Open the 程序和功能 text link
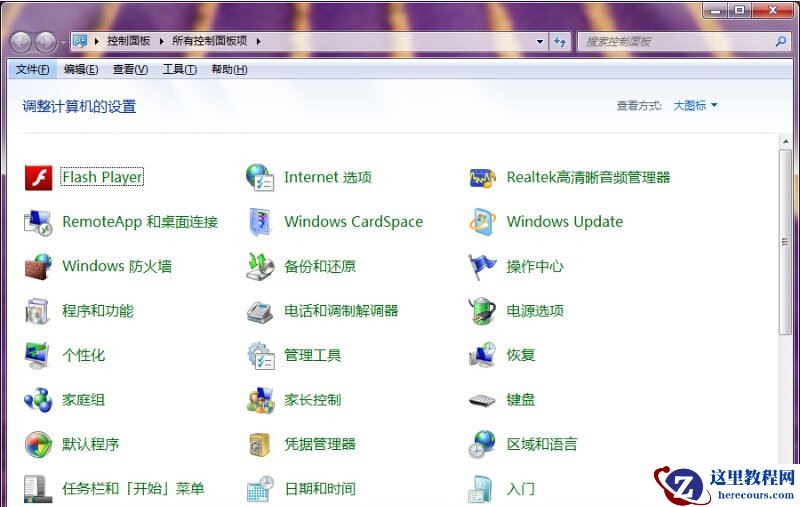 [x=98, y=311]
